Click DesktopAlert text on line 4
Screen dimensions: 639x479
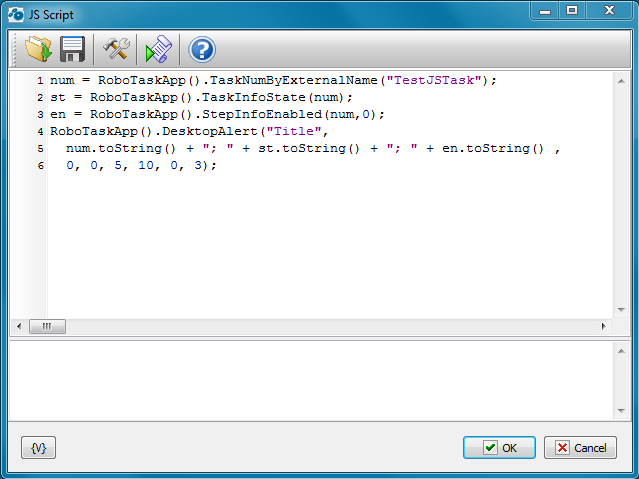click(210, 131)
